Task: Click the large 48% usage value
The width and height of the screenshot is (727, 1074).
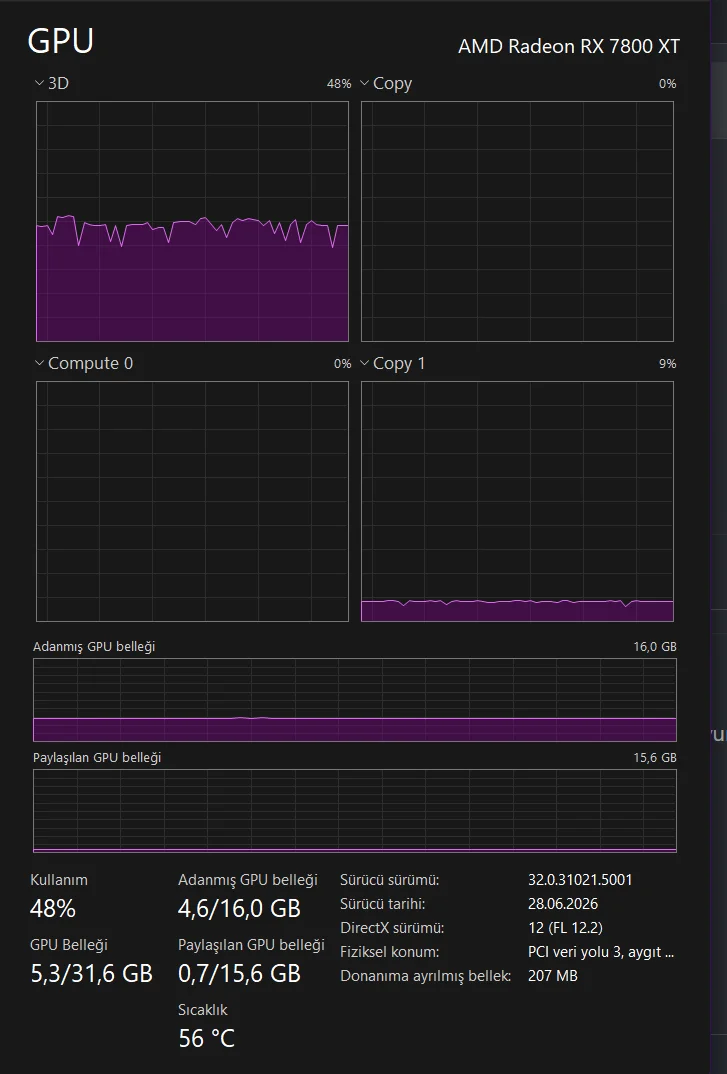Action: 53,909
